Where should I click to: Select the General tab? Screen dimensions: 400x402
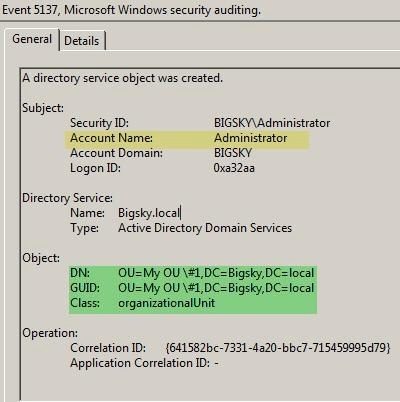coord(32,39)
